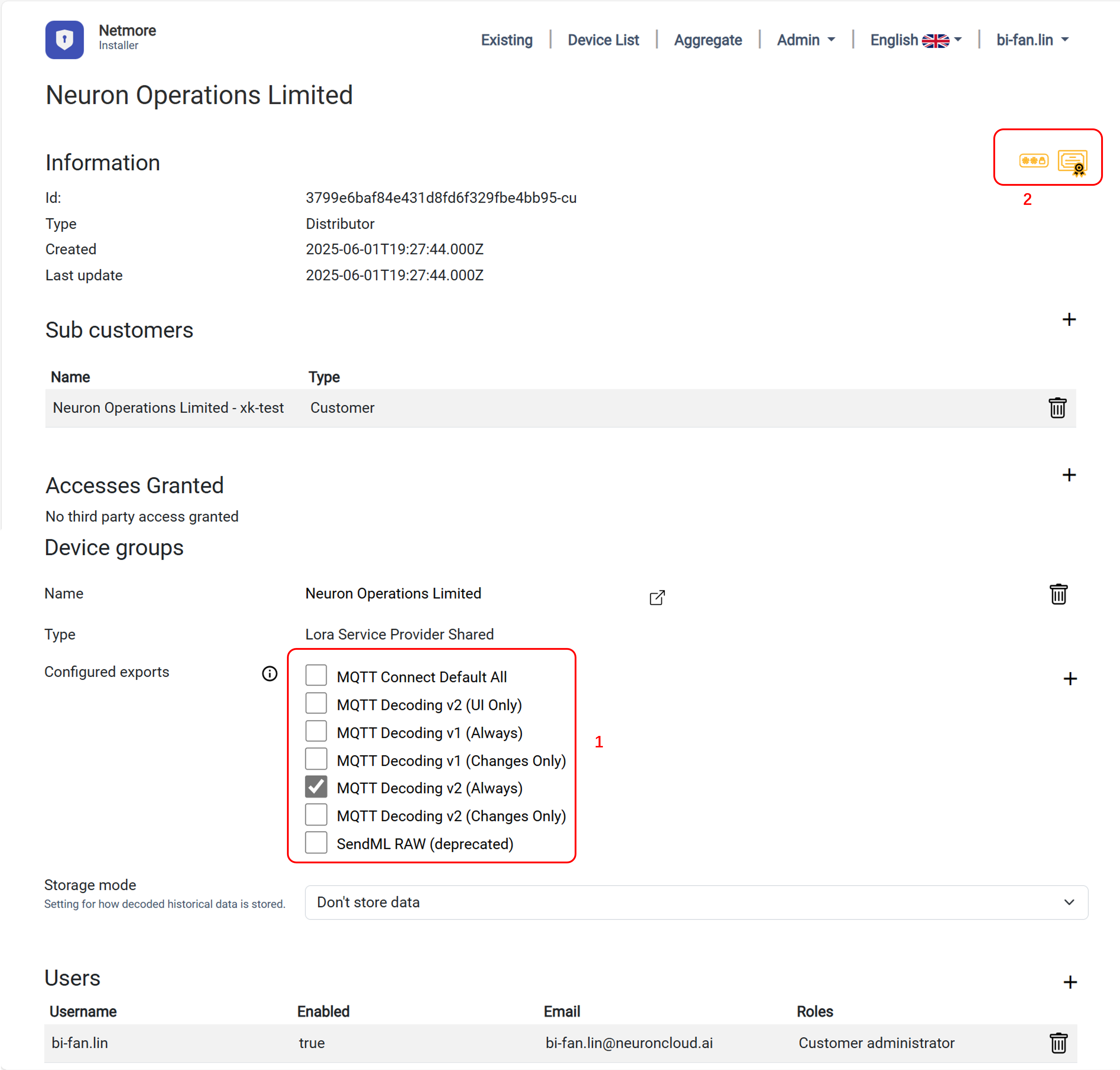Show Configured exports info tooltip
The image size is (1120, 1070).
[270, 673]
